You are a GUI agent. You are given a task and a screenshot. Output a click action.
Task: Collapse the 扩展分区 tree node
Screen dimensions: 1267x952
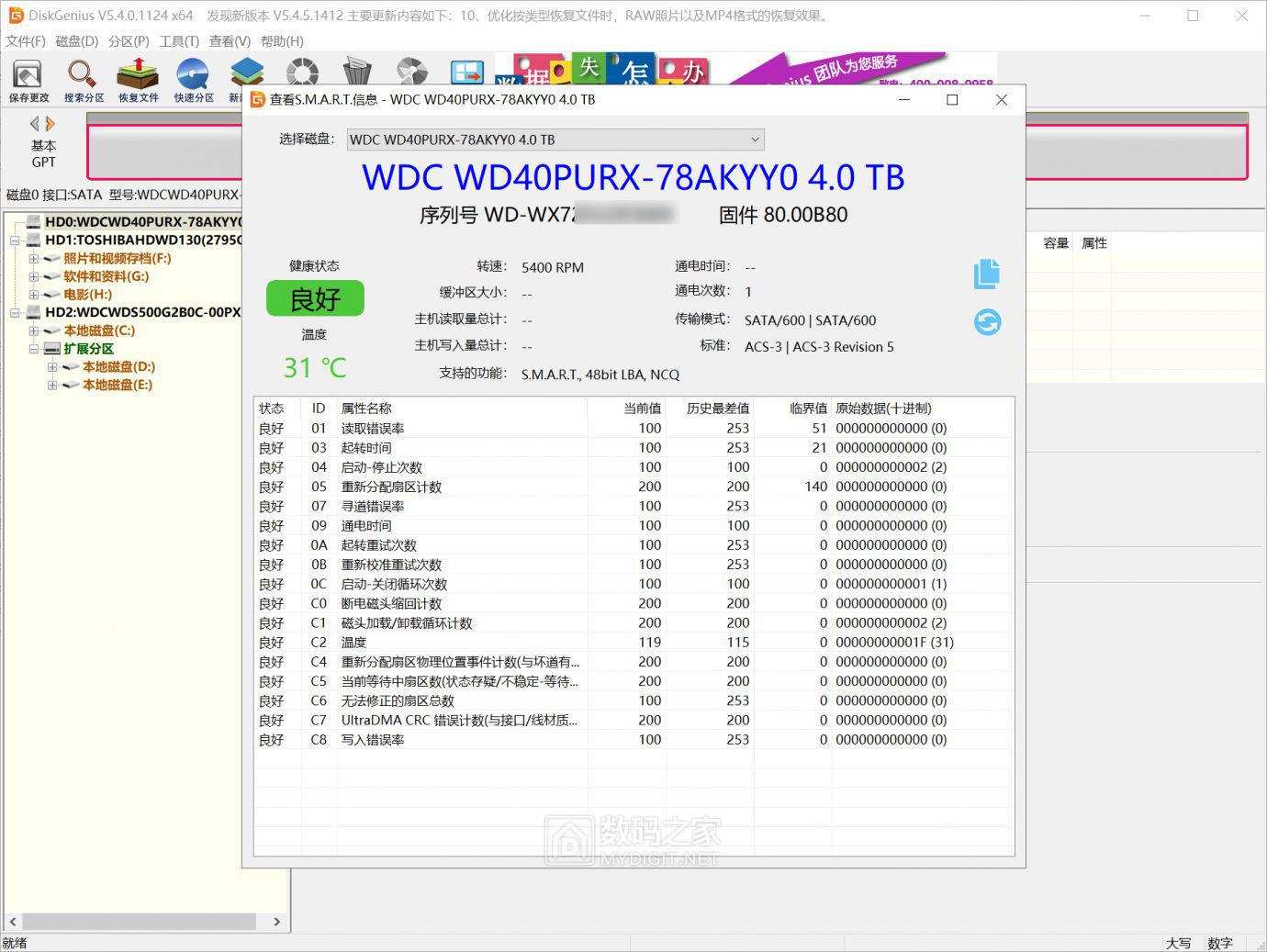[34, 349]
